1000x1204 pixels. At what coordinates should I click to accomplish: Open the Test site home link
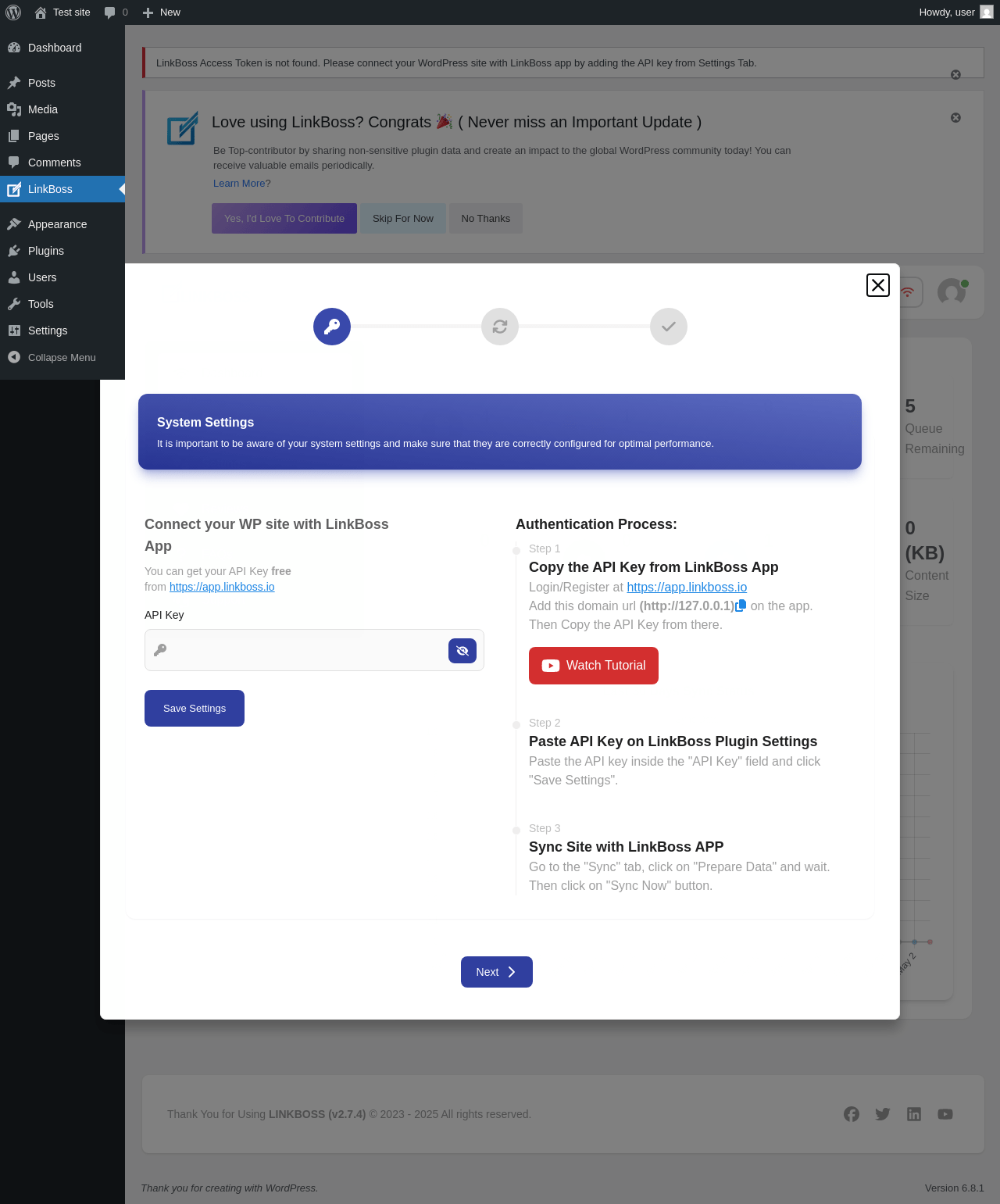click(x=62, y=13)
